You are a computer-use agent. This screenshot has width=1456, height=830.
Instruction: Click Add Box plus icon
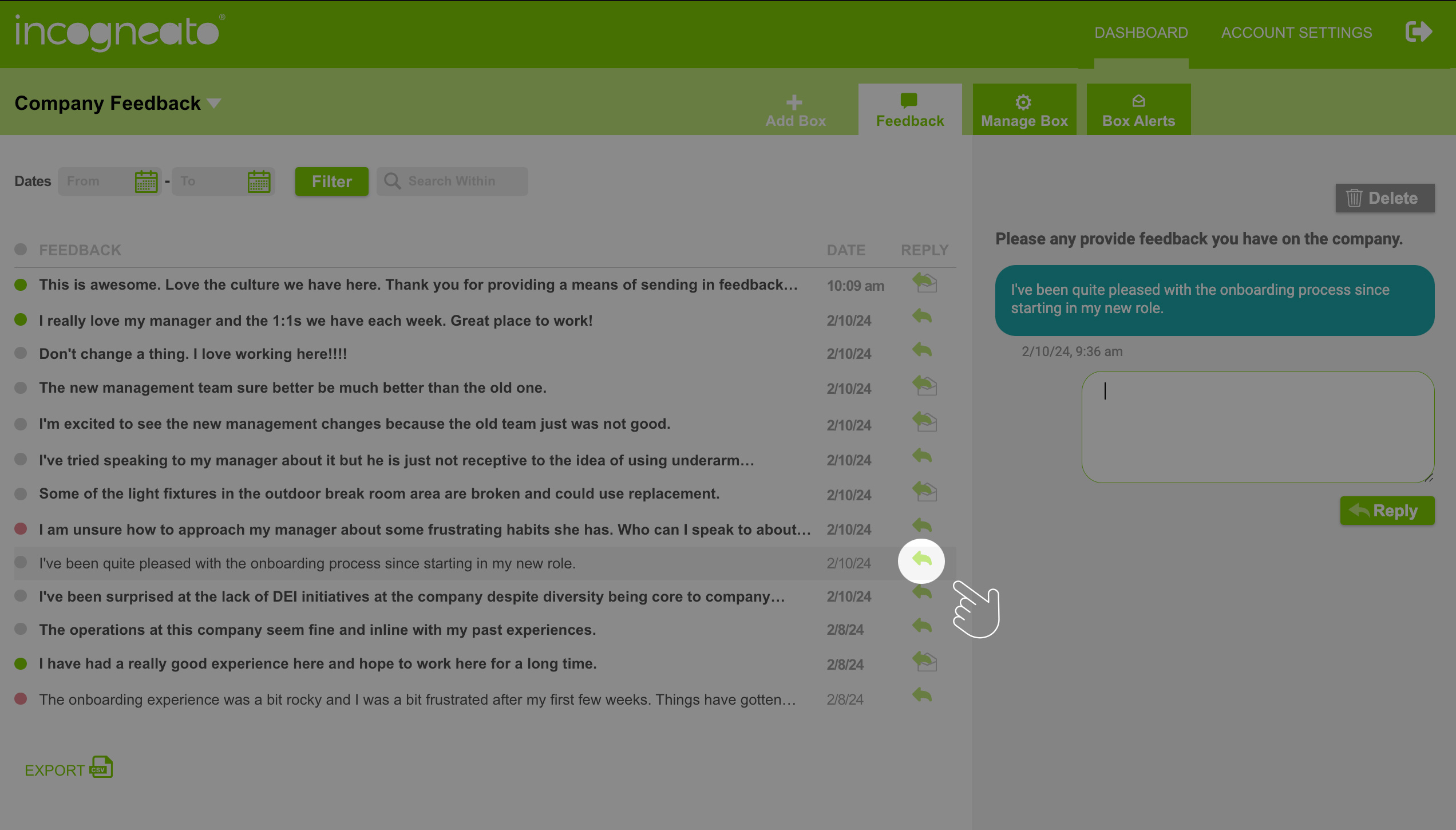click(x=794, y=103)
